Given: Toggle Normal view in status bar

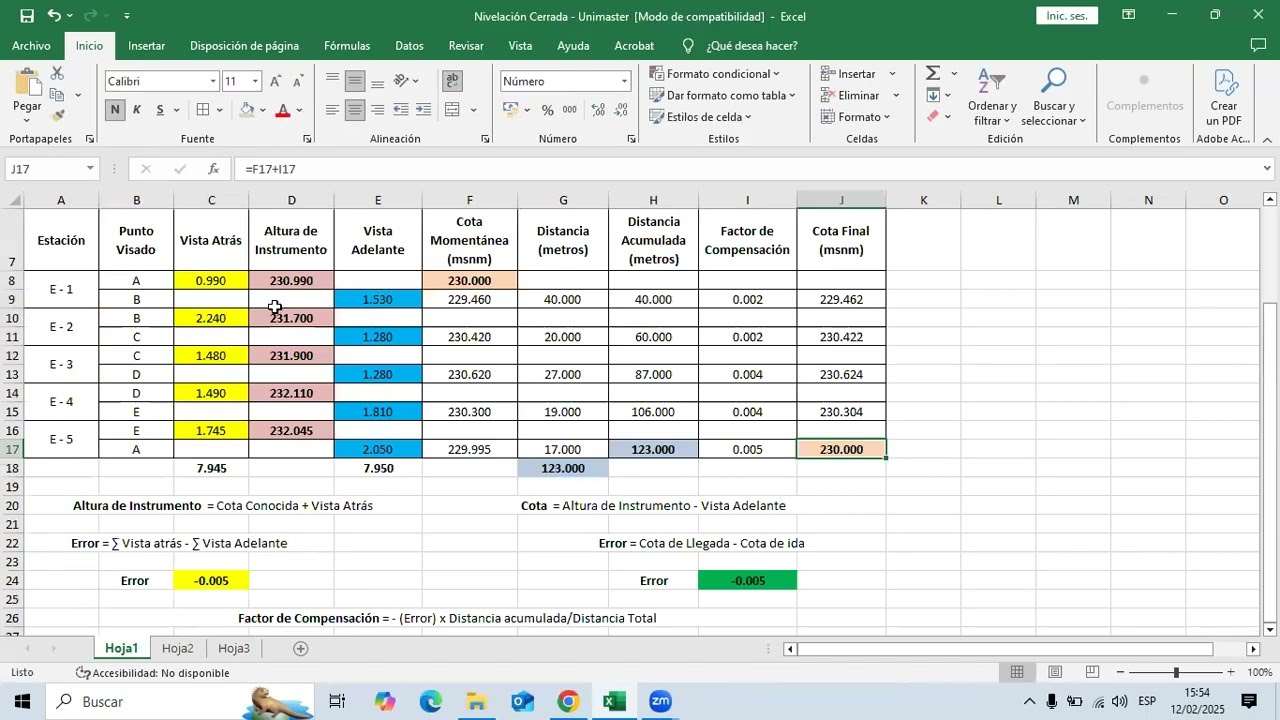Looking at the screenshot, I should point(1017,672).
